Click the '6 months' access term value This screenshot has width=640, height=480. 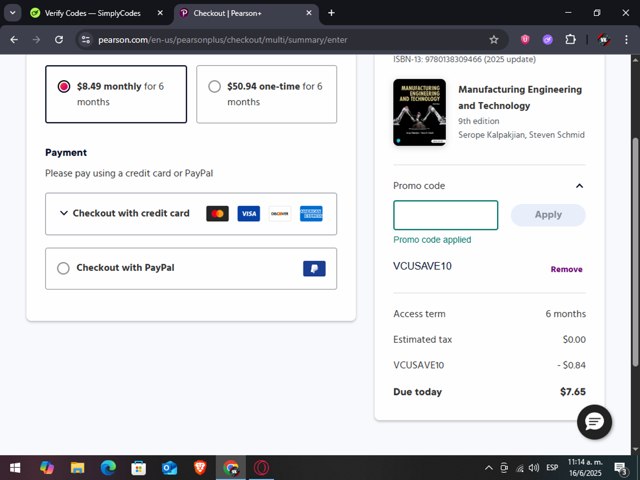click(x=566, y=314)
